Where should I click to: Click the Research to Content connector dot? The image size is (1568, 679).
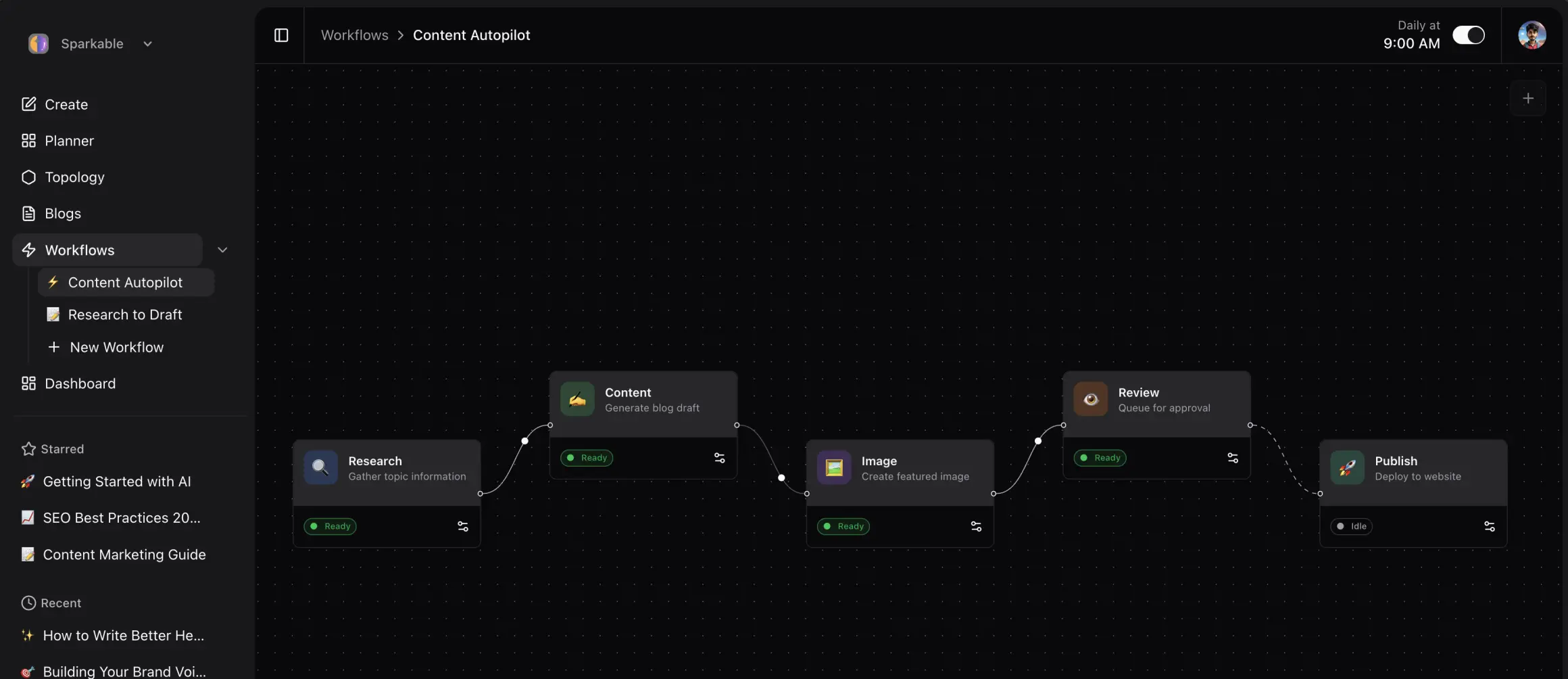[524, 441]
